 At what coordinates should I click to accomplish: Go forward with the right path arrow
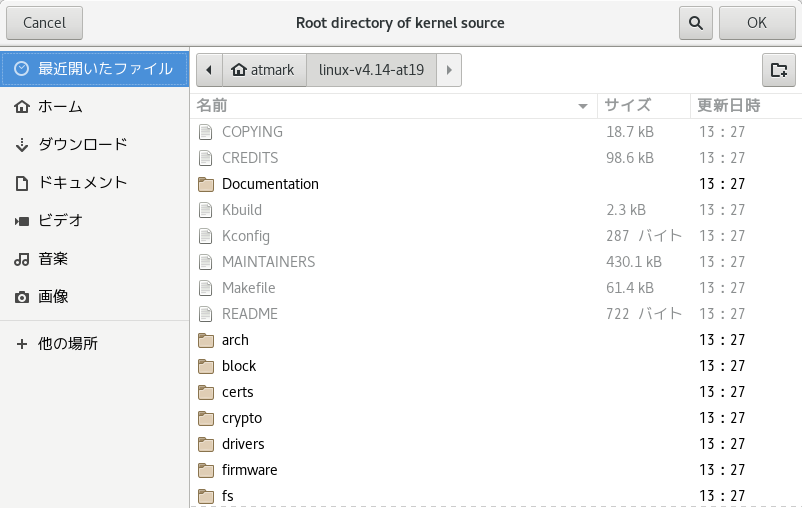pos(449,70)
